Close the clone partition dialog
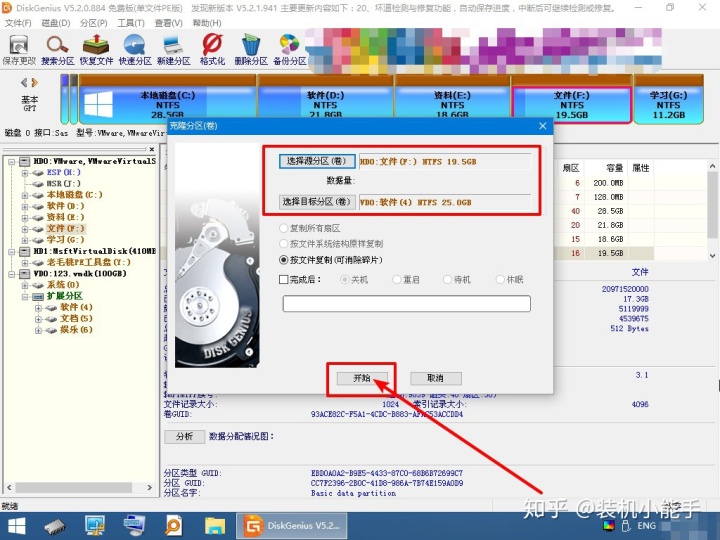720x540 pixels. 542,126
